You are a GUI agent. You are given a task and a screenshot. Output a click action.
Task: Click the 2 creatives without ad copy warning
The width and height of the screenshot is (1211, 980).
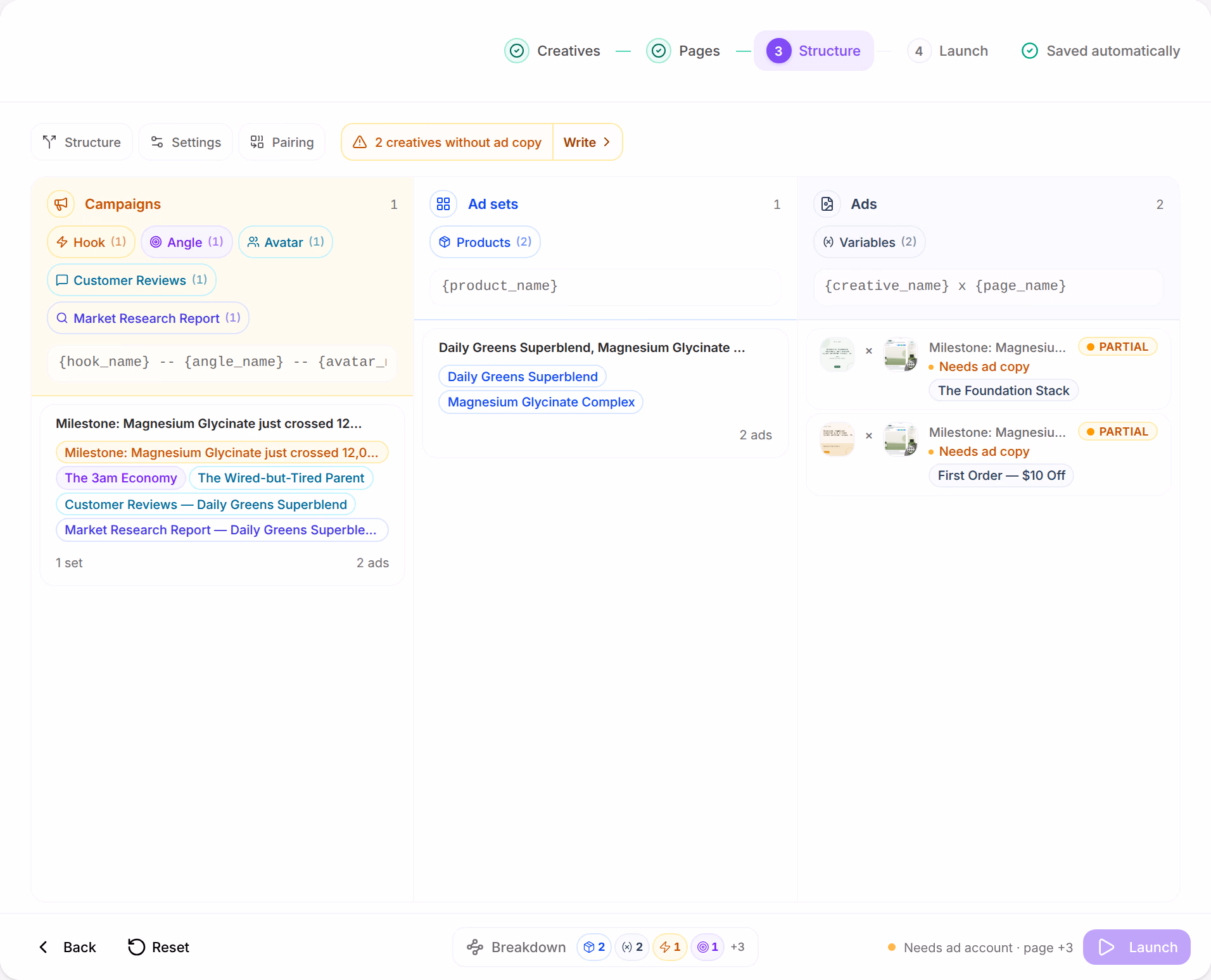pos(448,142)
